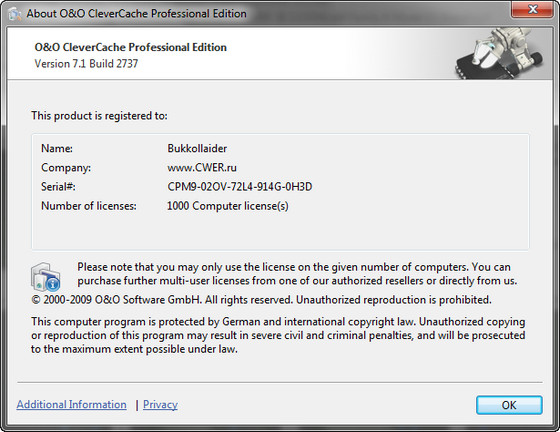560x432 pixels.
Task: Click the company value www.CWER.ru
Action: 202,167
